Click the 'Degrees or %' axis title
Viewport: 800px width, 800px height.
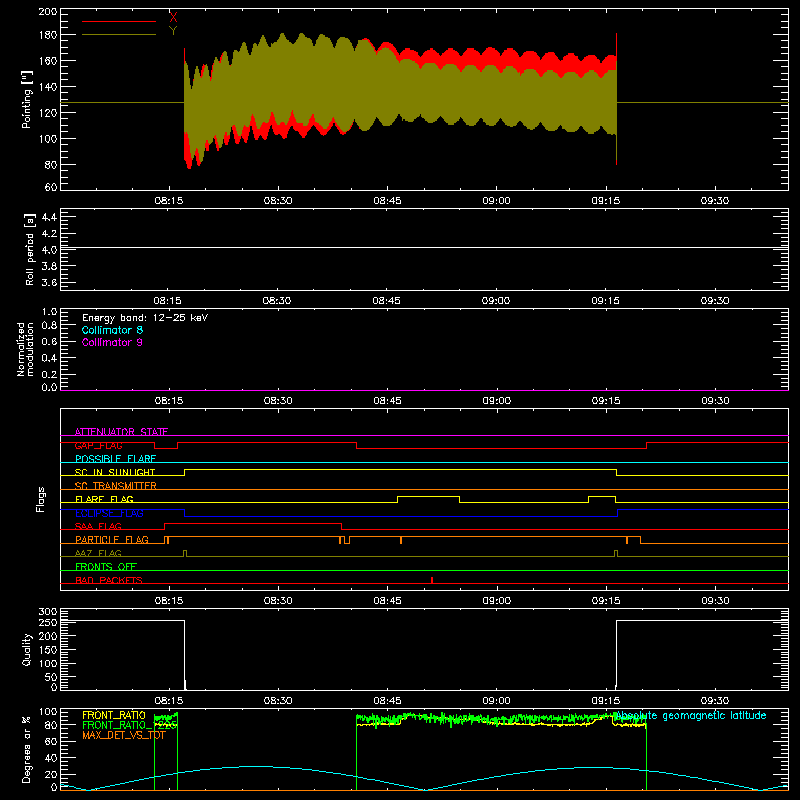click(x=27, y=749)
